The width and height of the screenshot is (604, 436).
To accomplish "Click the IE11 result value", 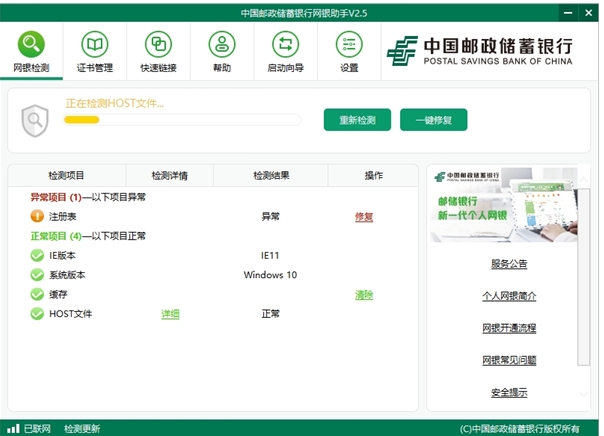I will point(270,255).
